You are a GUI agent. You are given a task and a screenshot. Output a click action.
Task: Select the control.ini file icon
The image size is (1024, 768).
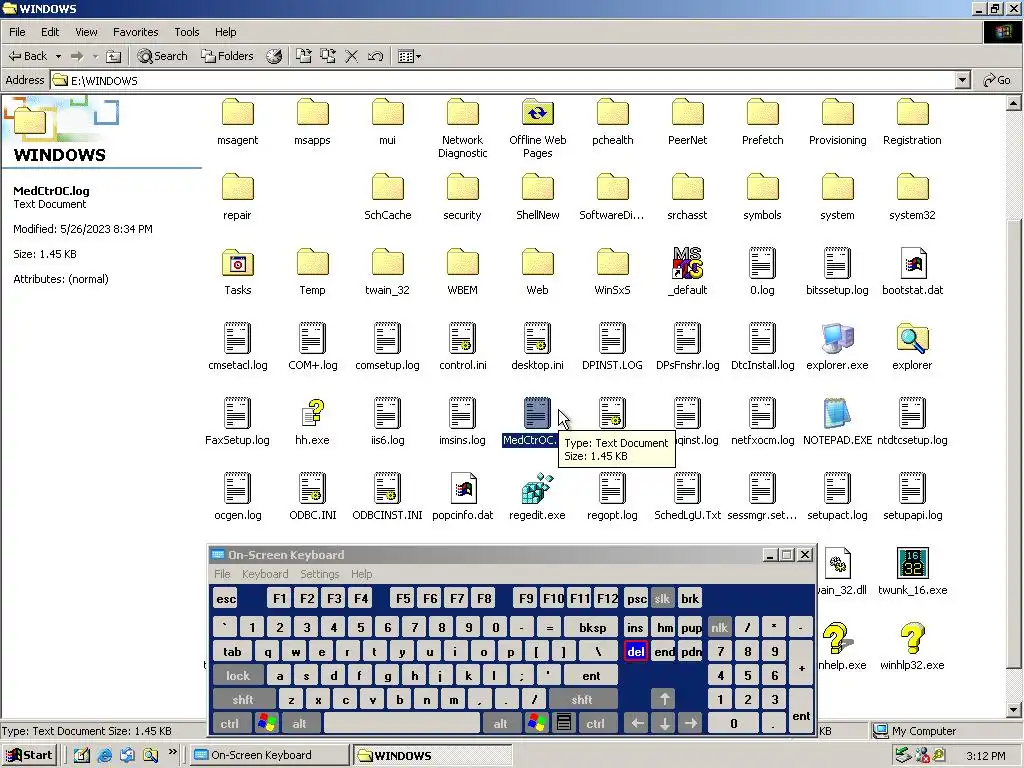click(462, 338)
